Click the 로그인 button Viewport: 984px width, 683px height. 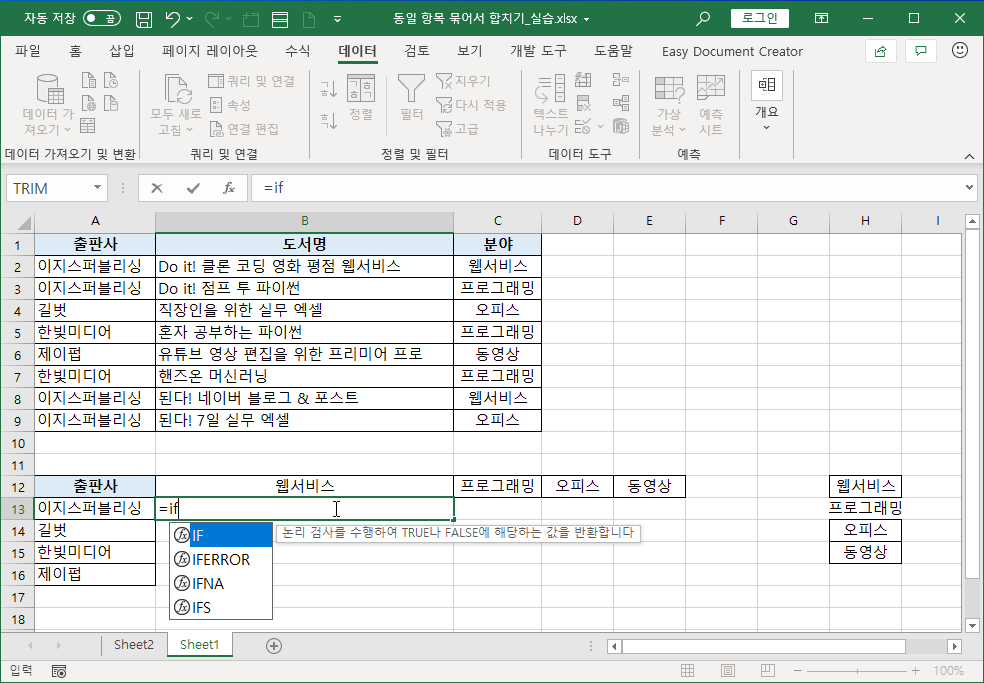(x=760, y=18)
